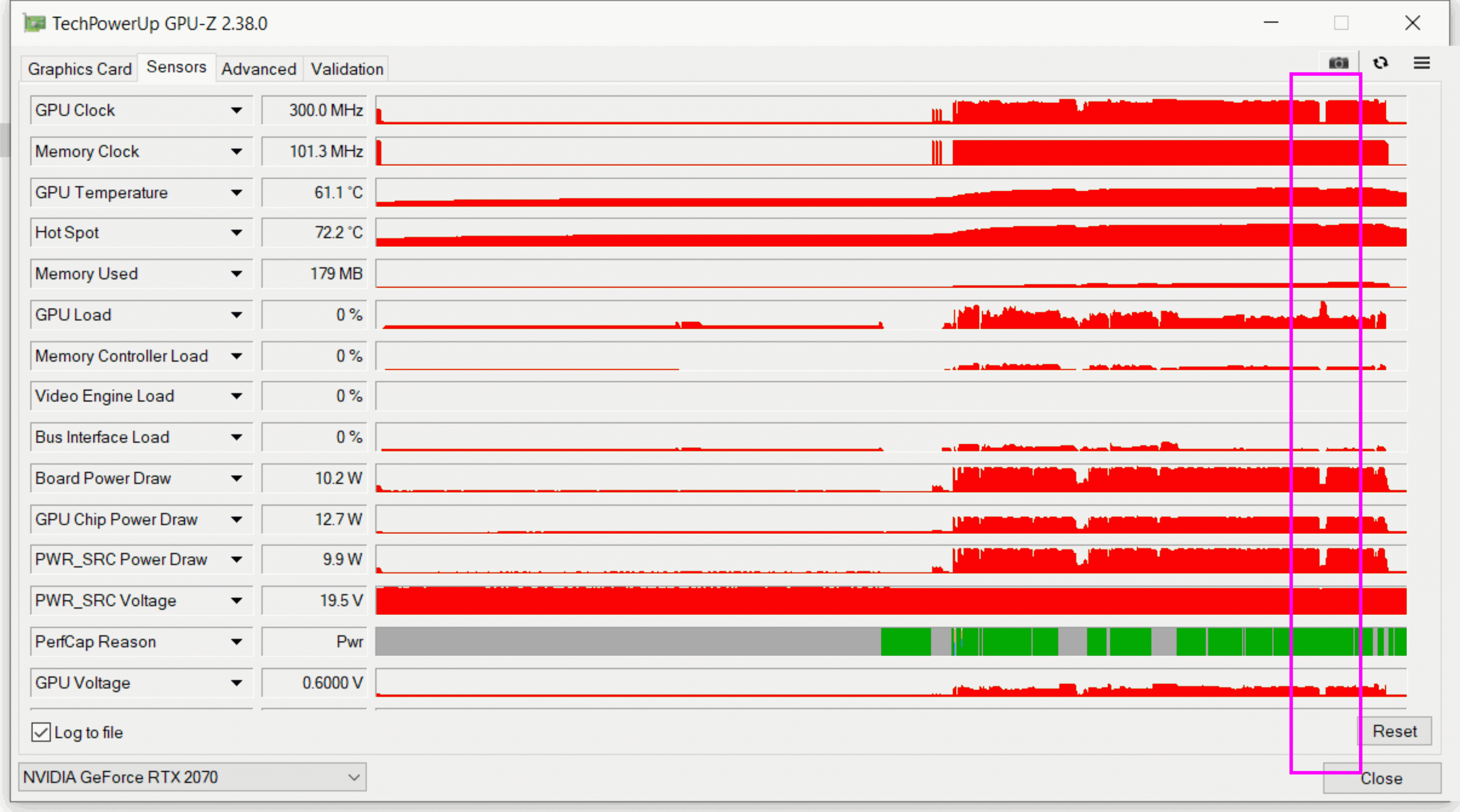Click the green PerfCap Reason graph bar

pos(906,641)
